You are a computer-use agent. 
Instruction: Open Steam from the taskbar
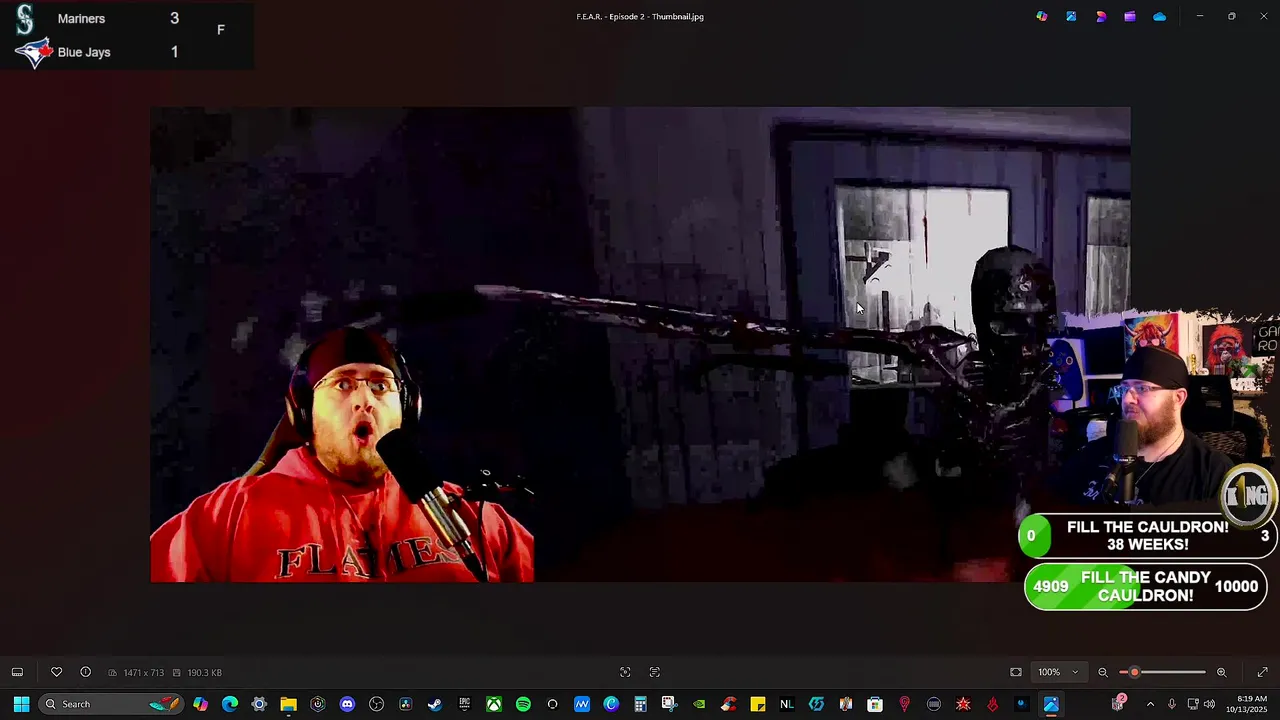click(435, 704)
